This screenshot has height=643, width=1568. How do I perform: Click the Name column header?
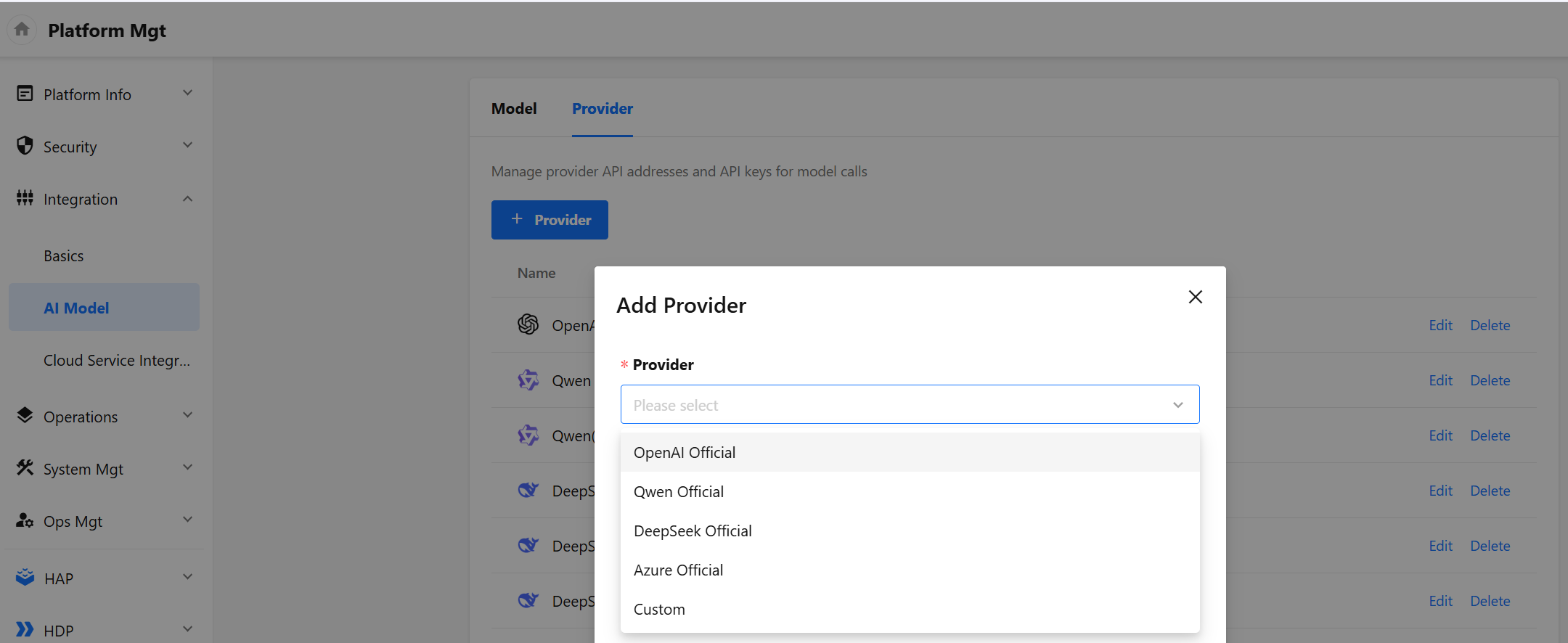[536, 273]
